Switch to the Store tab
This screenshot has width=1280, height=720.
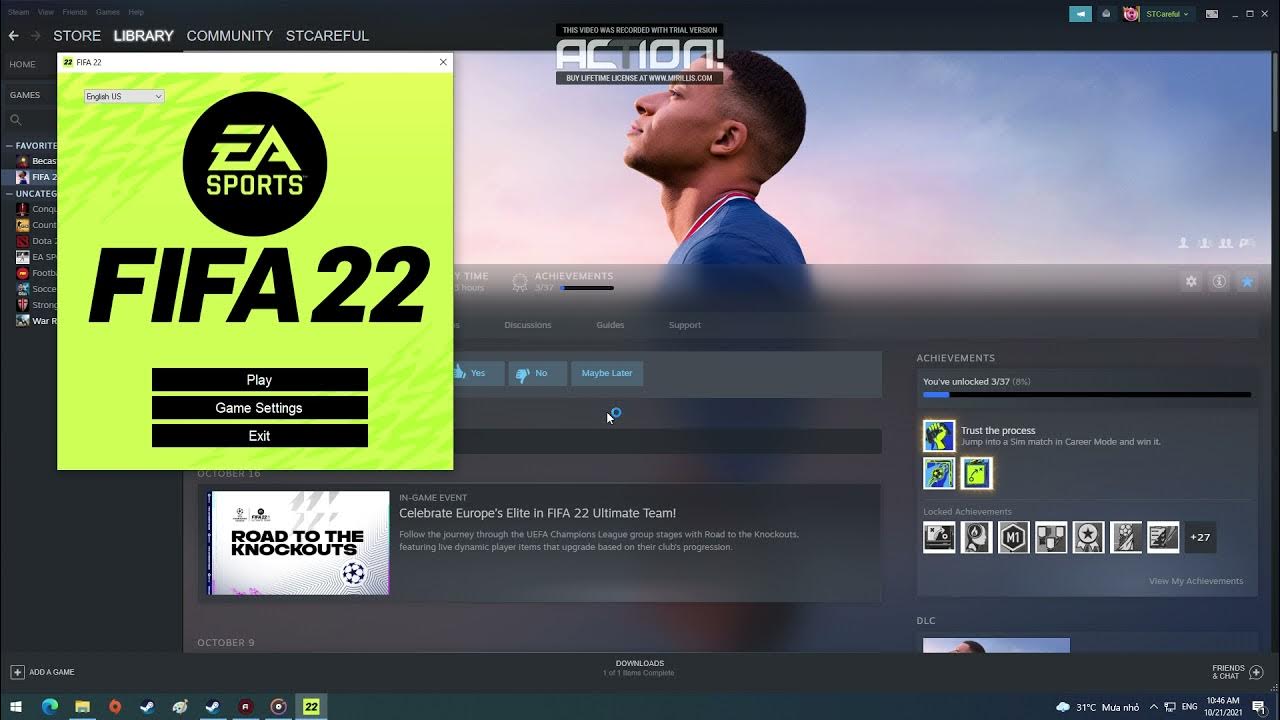[77, 36]
